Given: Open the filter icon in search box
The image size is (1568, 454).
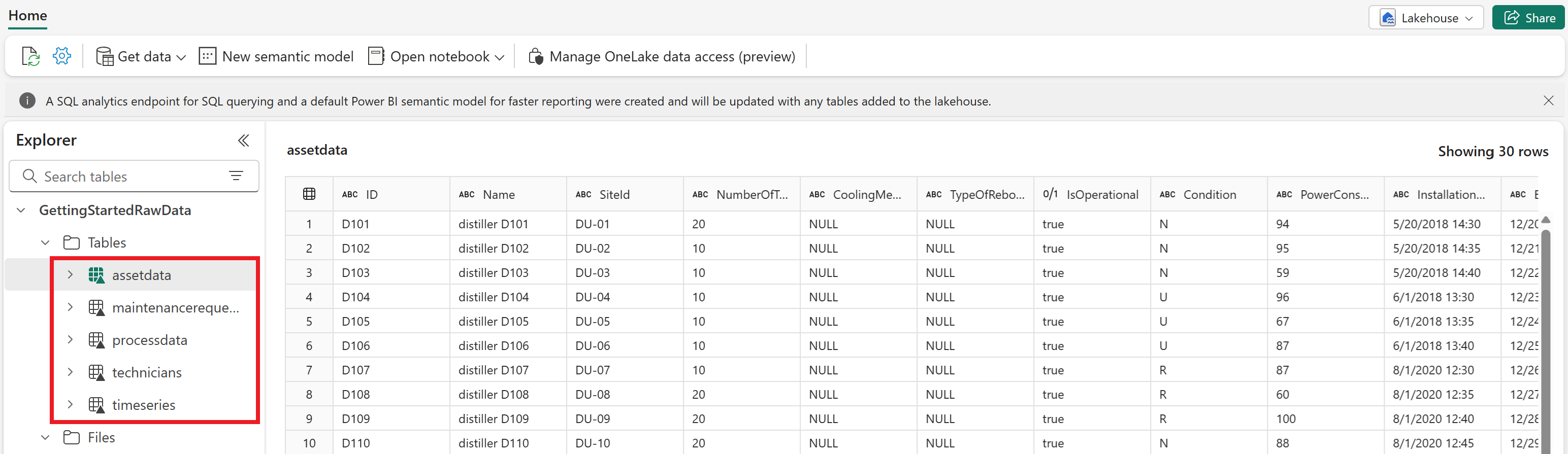Looking at the screenshot, I should (x=236, y=176).
